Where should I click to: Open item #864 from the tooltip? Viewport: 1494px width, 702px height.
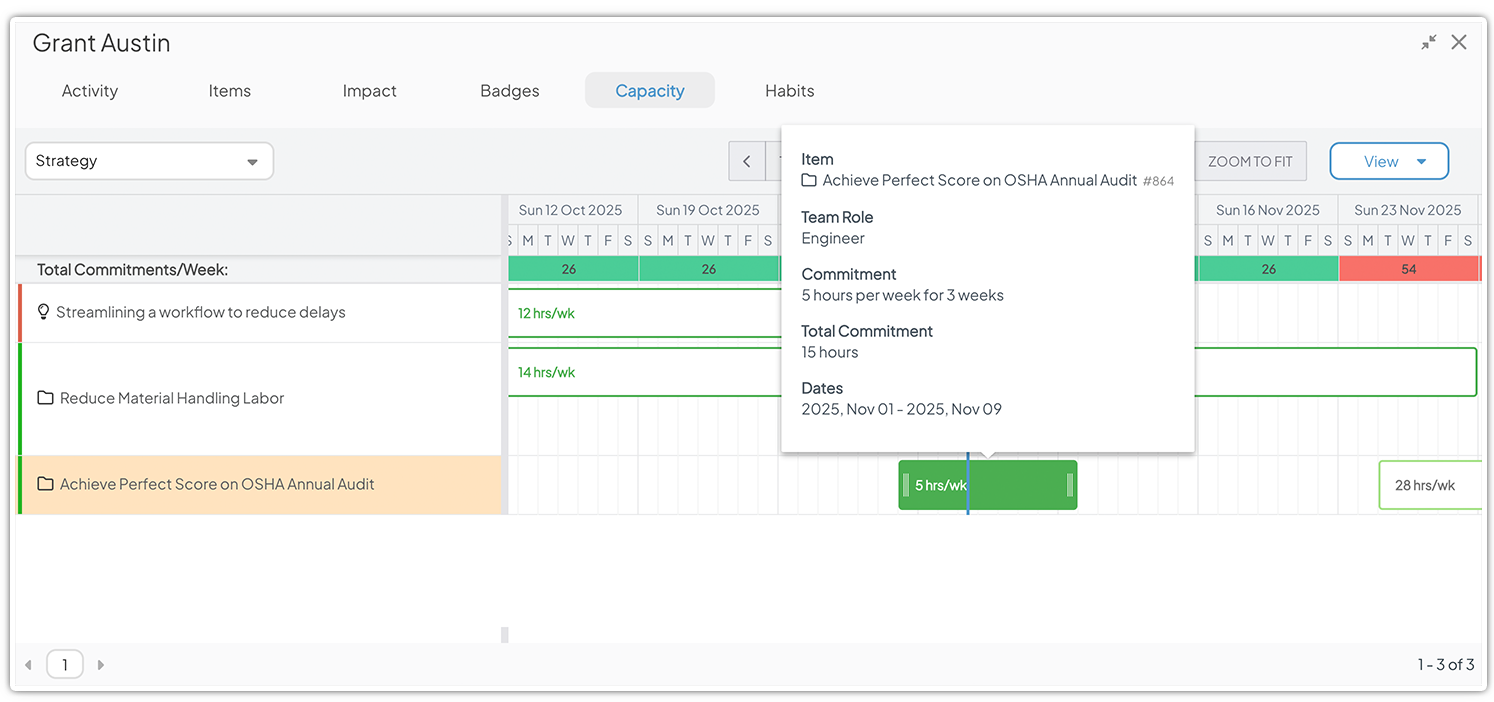1158,181
